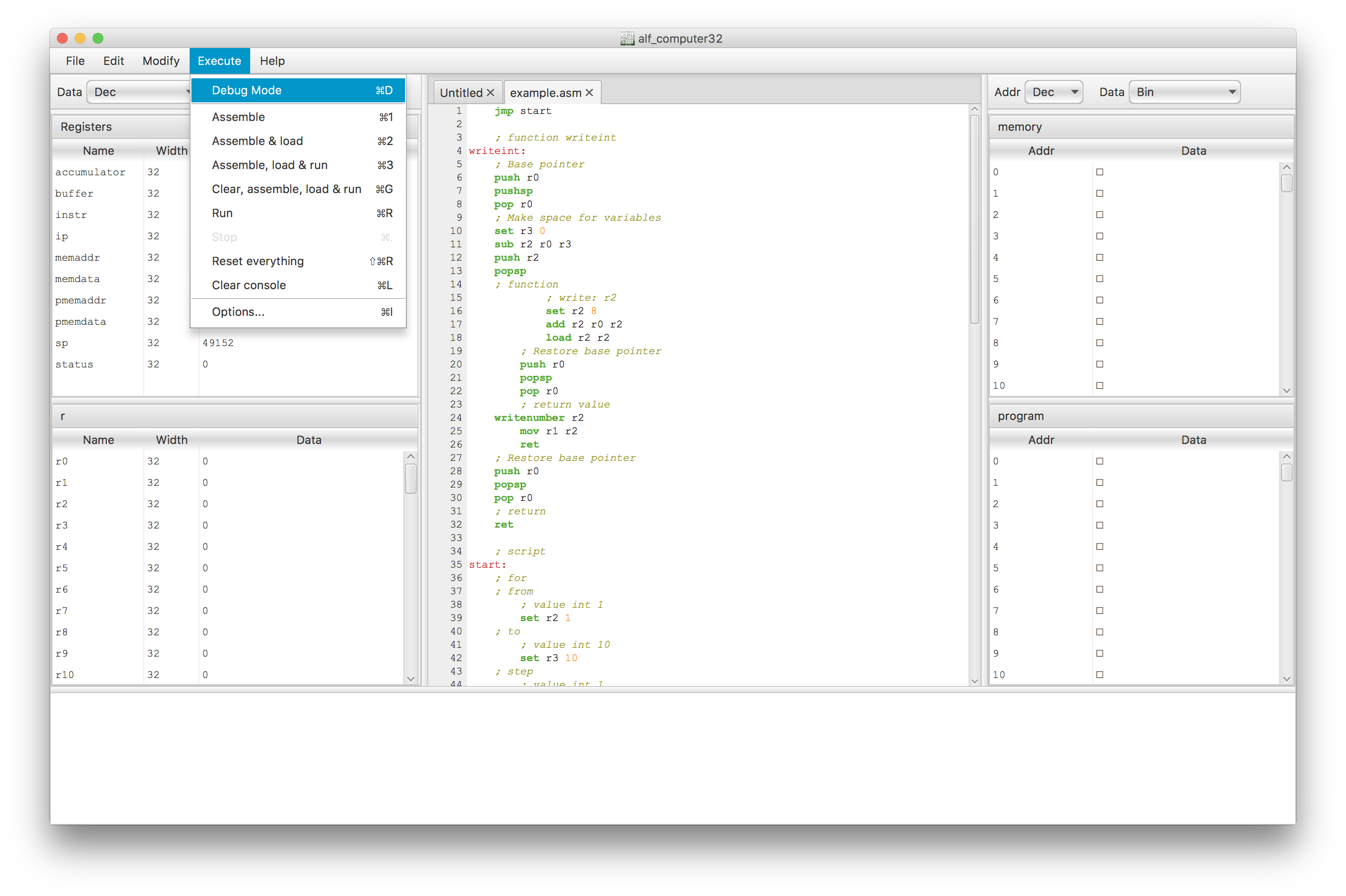Open the Help menu
This screenshot has width=1346, height=896.
(x=272, y=61)
